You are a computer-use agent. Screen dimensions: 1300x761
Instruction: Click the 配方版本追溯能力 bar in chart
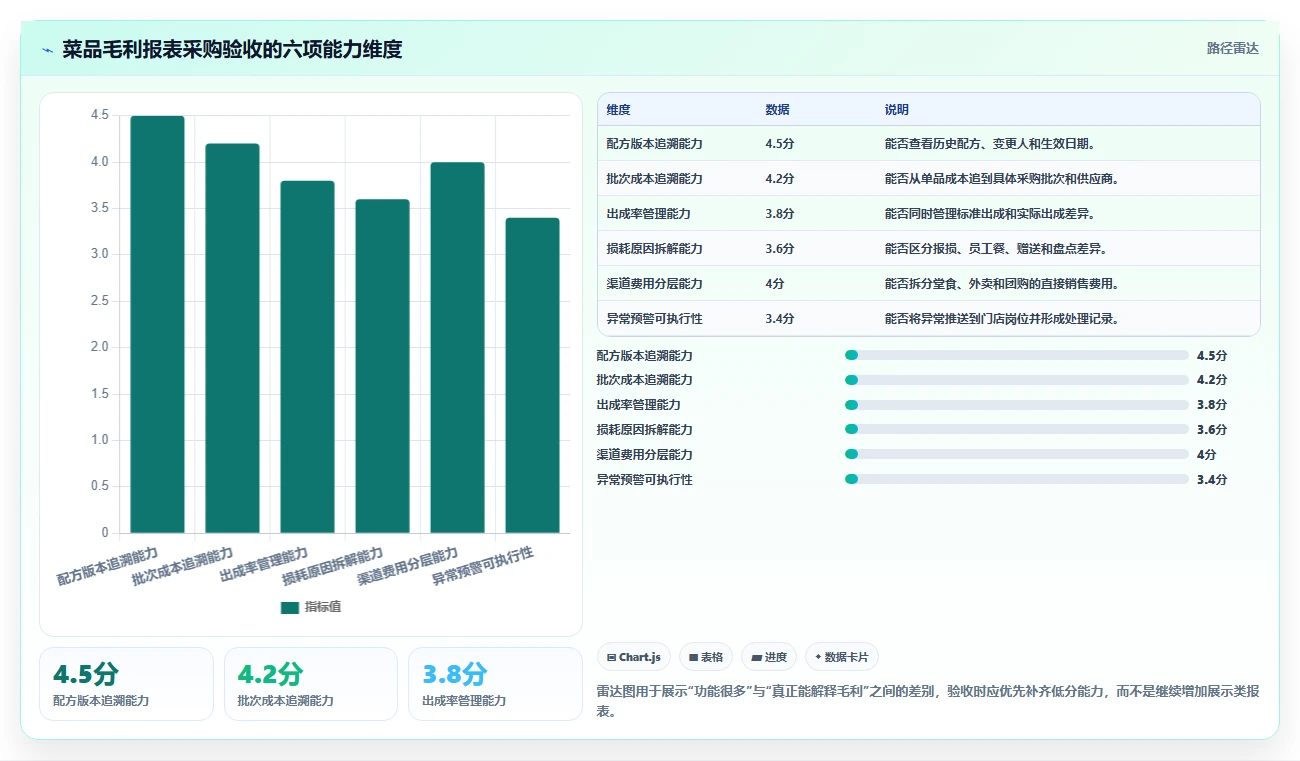point(157,324)
